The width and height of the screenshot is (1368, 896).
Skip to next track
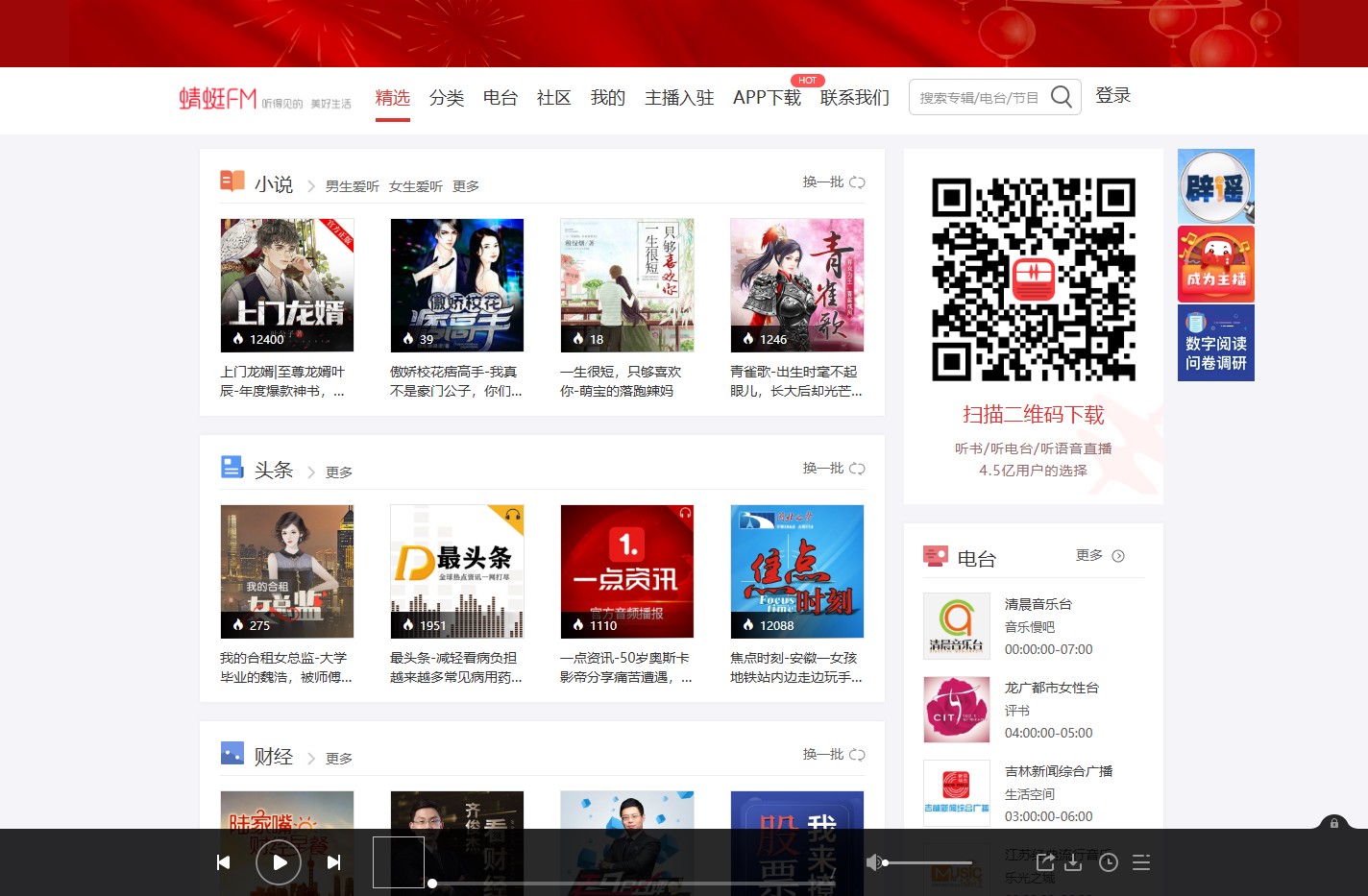tap(333, 862)
